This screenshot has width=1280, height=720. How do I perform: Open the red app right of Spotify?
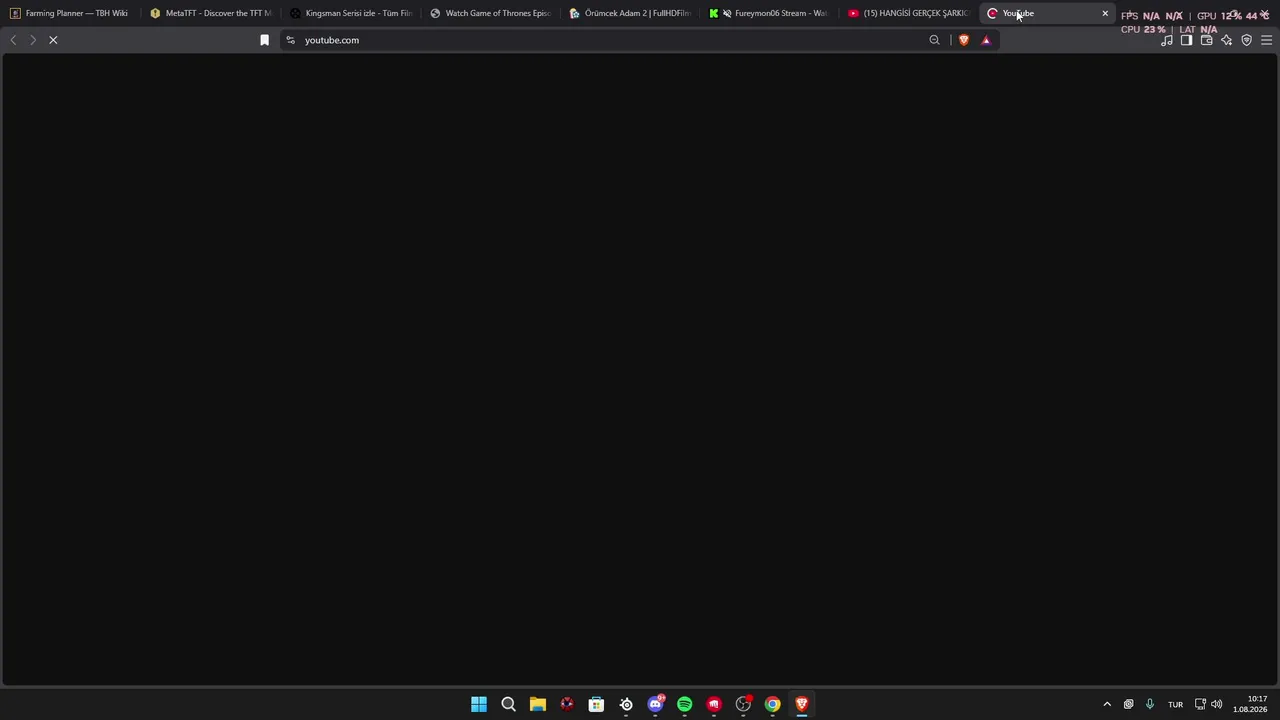[x=714, y=704]
